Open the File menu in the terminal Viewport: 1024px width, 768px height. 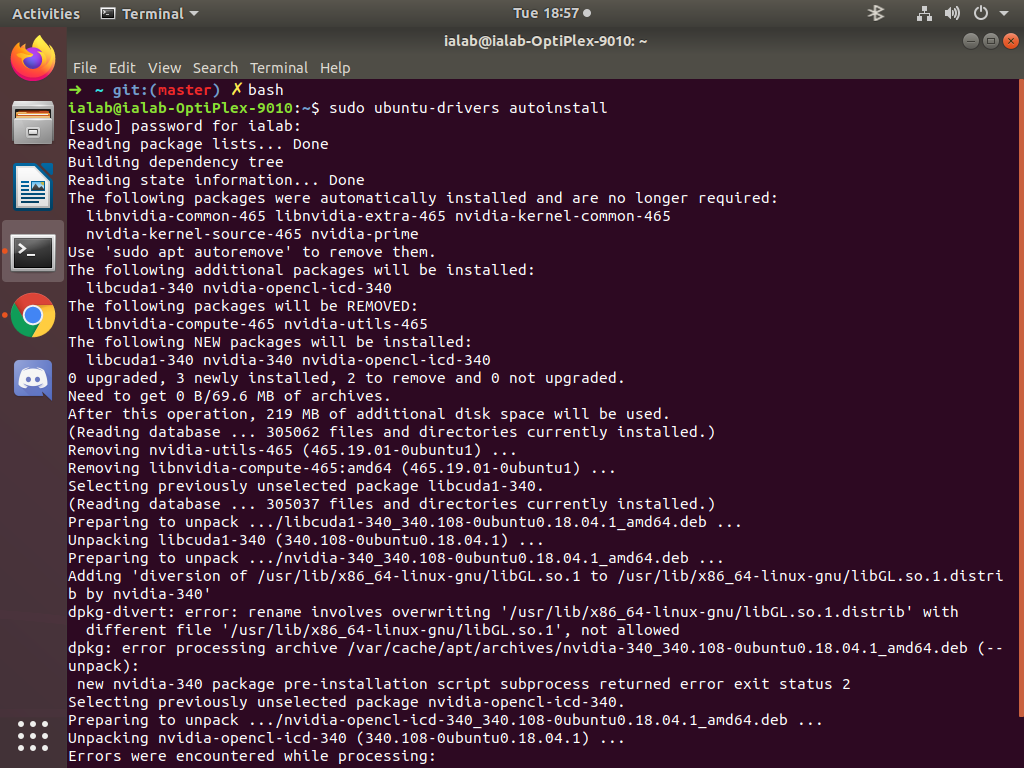[85, 67]
